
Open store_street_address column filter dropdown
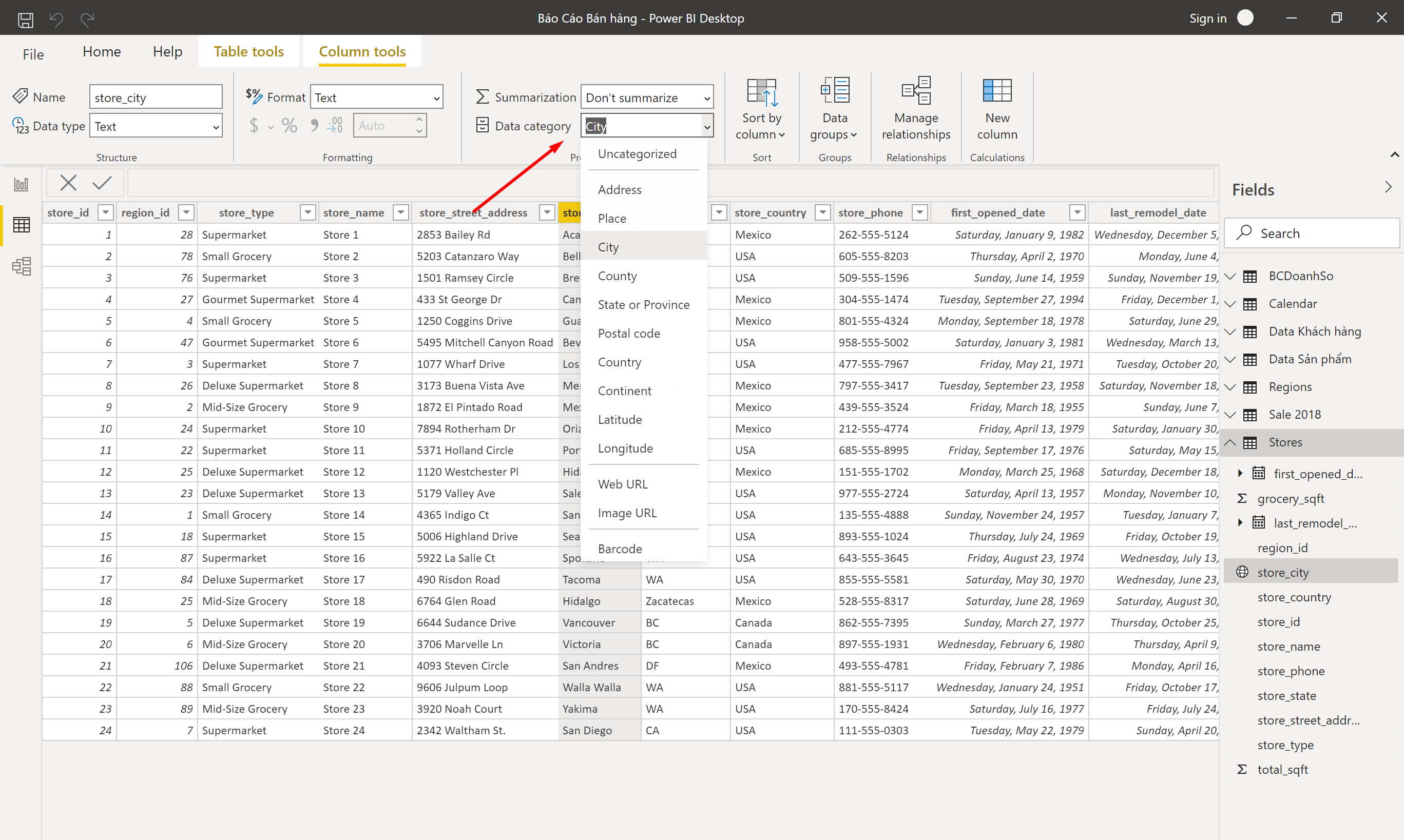click(547, 213)
